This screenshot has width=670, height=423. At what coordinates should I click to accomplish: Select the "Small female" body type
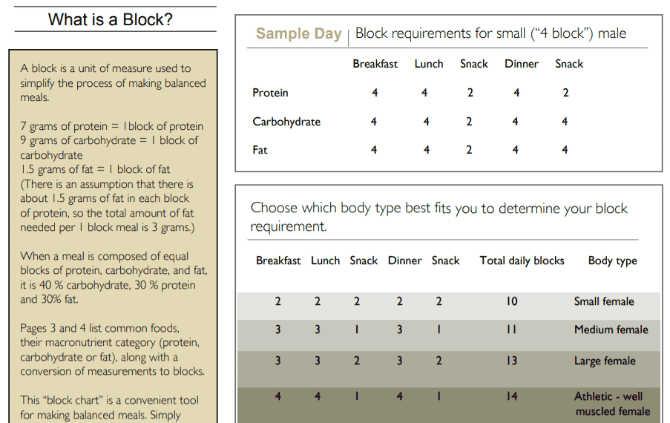pos(606,301)
